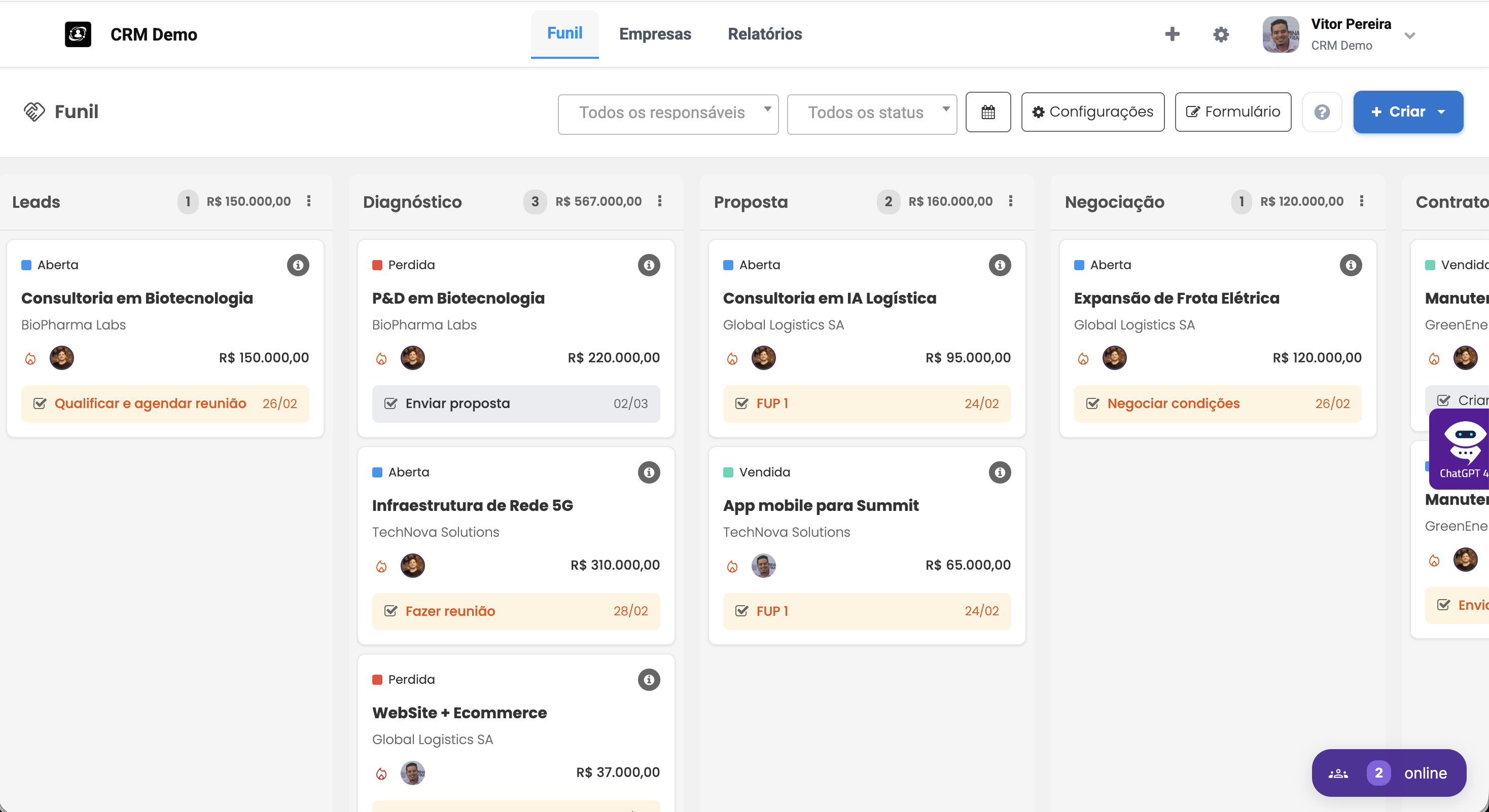1489x812 pixels.
Task: Open the Vitor Pereira account menu chevron
Action: (1410, 36)
